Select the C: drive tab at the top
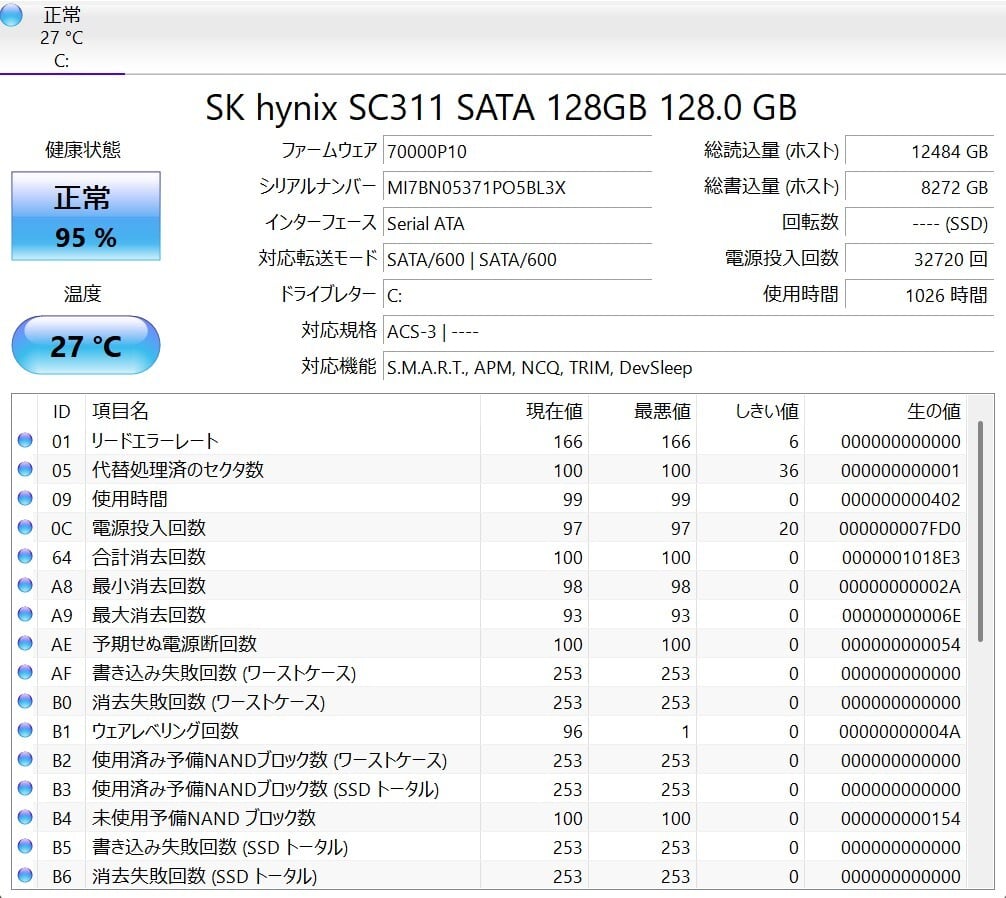The width and height of the screenshot is (1006, 898). click(62, 38)
